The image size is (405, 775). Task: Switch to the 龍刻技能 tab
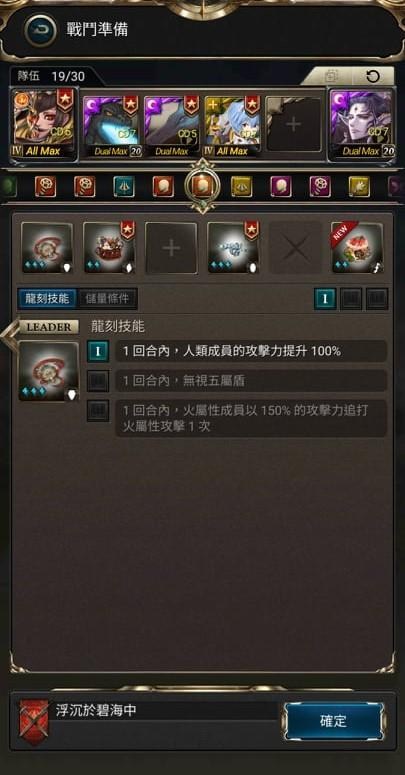point(48,299)
